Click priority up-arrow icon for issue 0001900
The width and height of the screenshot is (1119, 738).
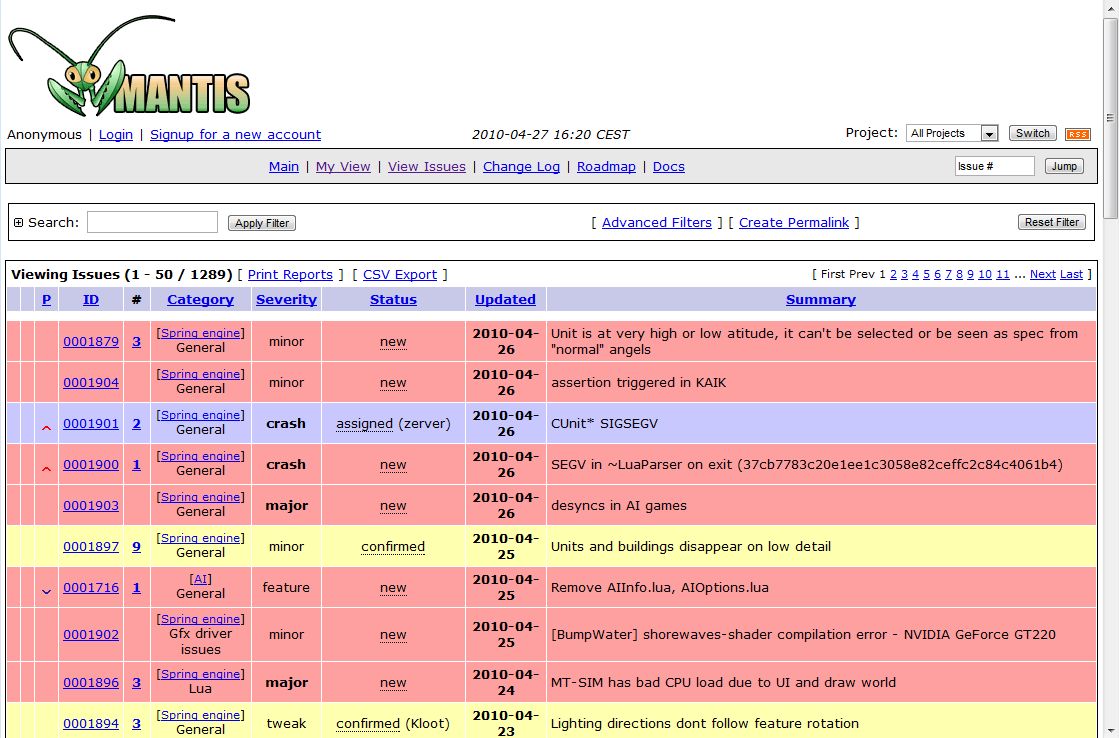[x=46, y=468]
